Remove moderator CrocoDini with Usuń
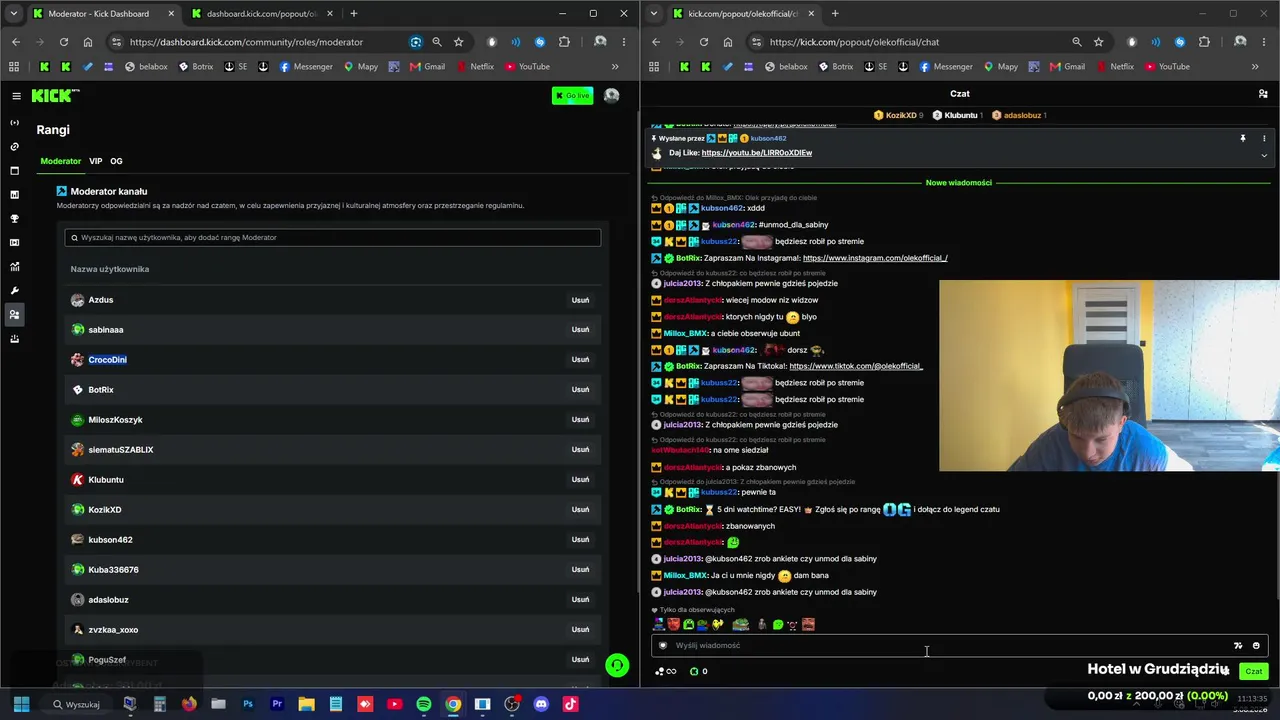Image resolution: width=1280 pixels, height=720 pixels. [580, 360]
